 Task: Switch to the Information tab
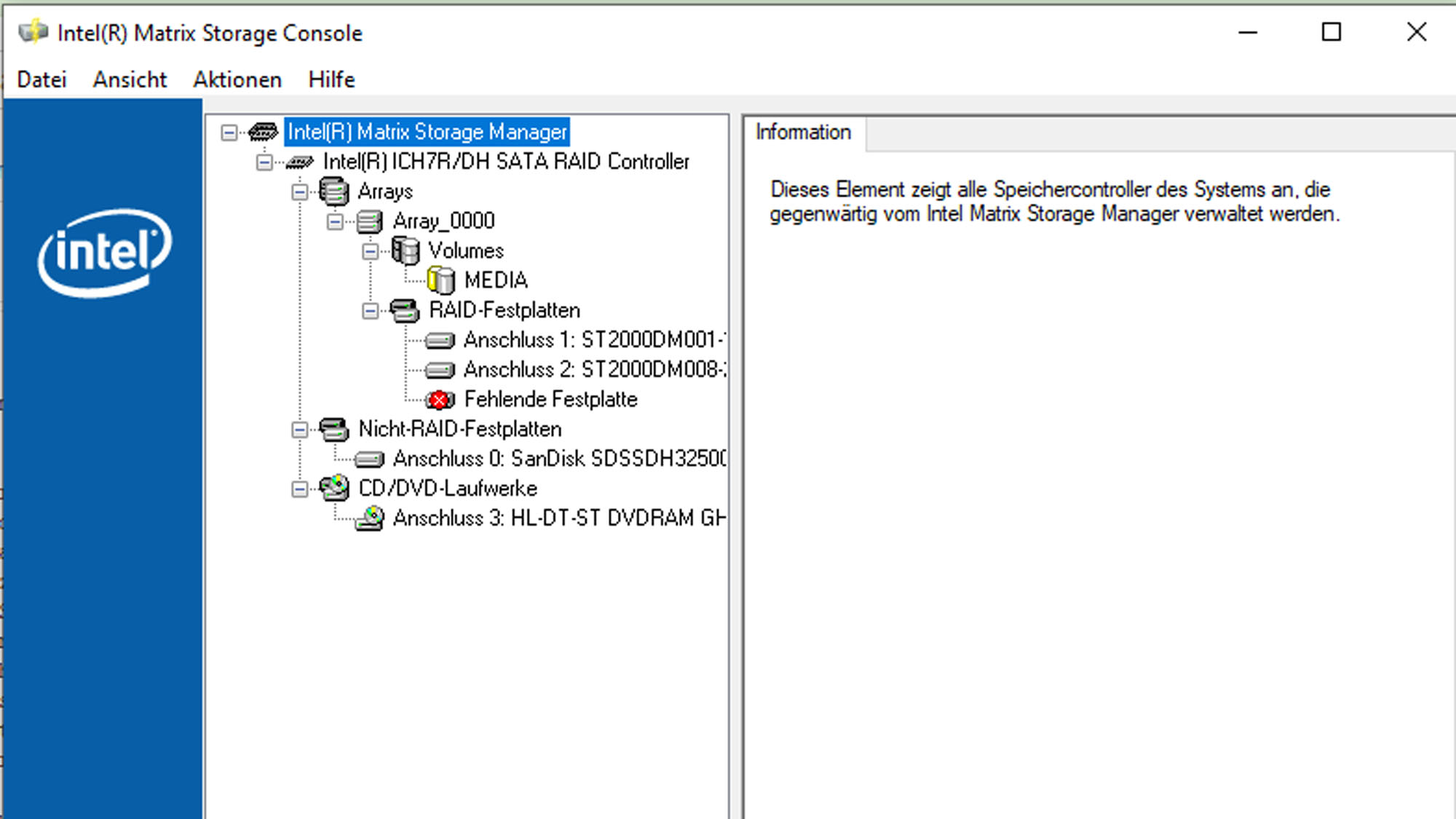[803, 132]
